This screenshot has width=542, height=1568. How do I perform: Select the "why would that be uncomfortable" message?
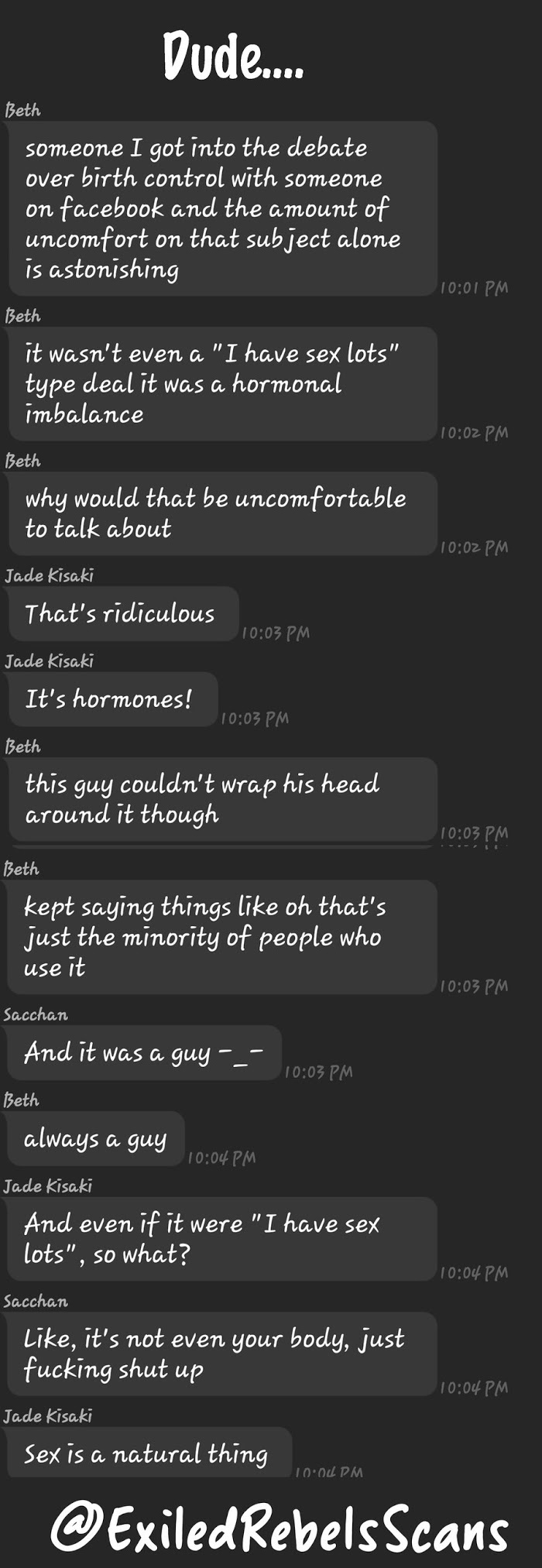(x=222, y=513)
